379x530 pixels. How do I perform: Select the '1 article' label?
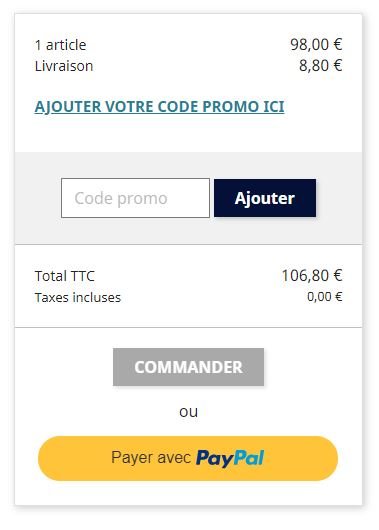(x=61, y=45)
